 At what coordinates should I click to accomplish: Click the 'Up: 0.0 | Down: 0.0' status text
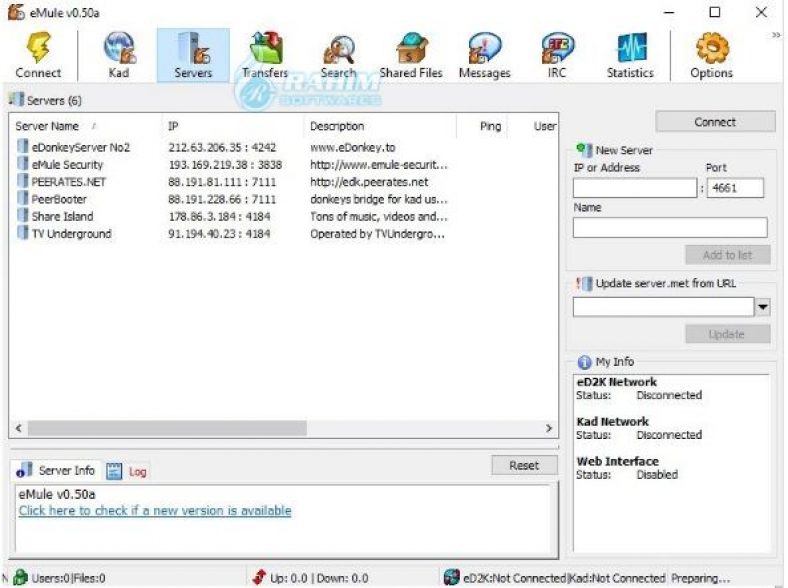click(x=319, y=578)
